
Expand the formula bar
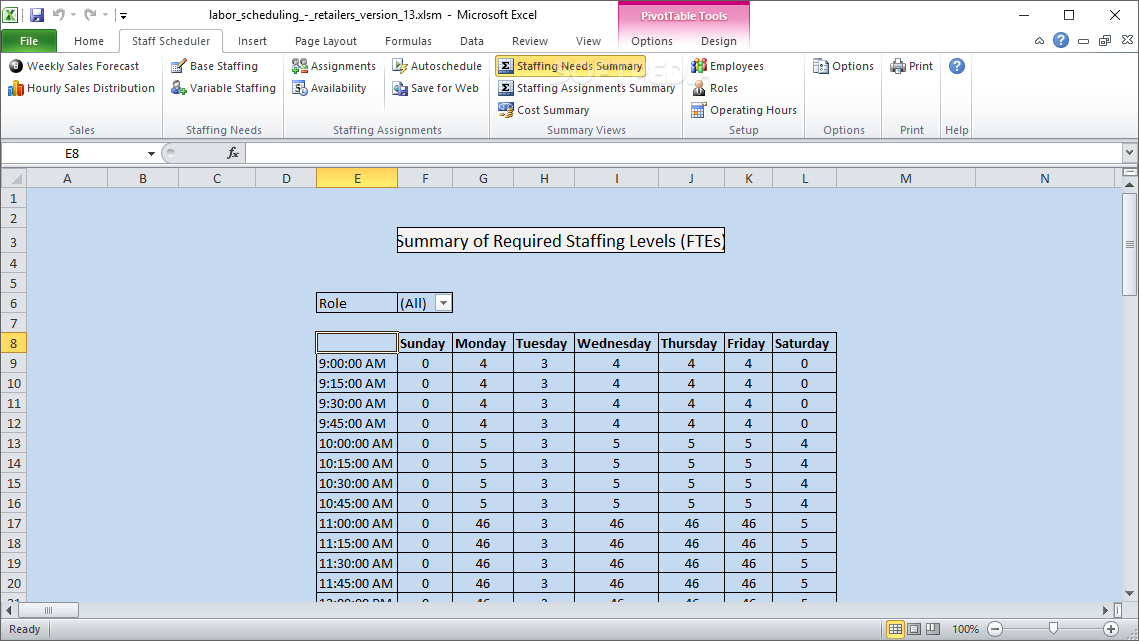(1129, 153)
